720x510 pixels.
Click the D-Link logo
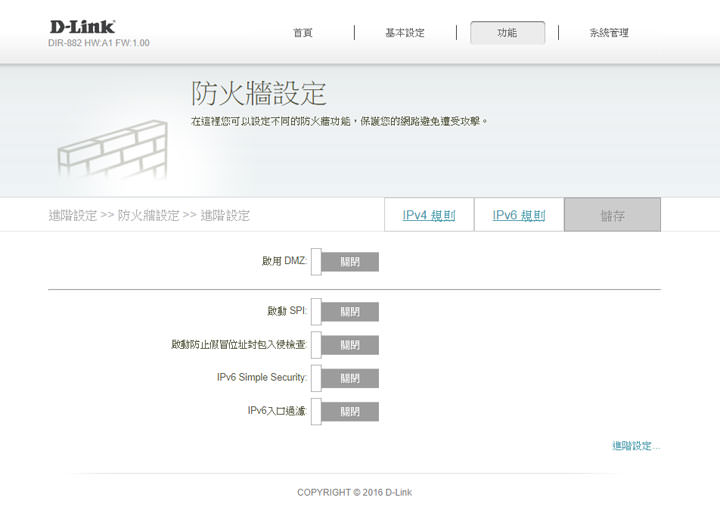click(82, 26)
